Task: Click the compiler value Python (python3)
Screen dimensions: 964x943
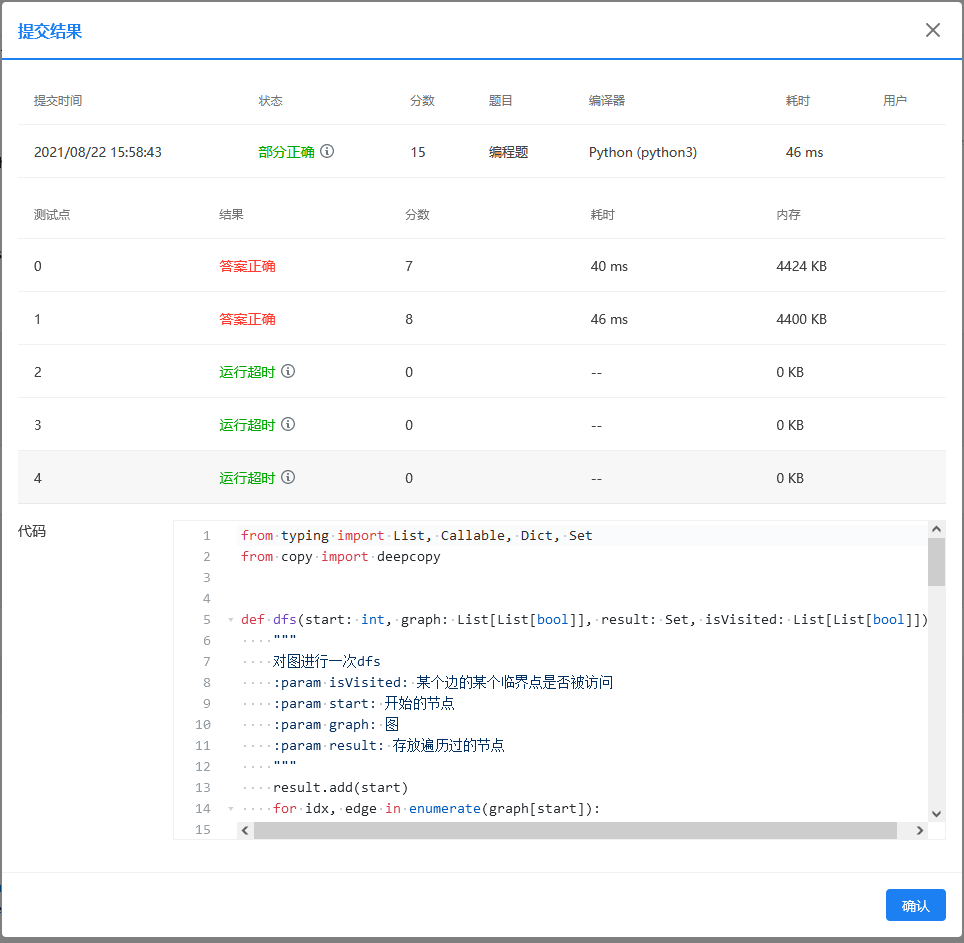Action: tap(642, 152)
